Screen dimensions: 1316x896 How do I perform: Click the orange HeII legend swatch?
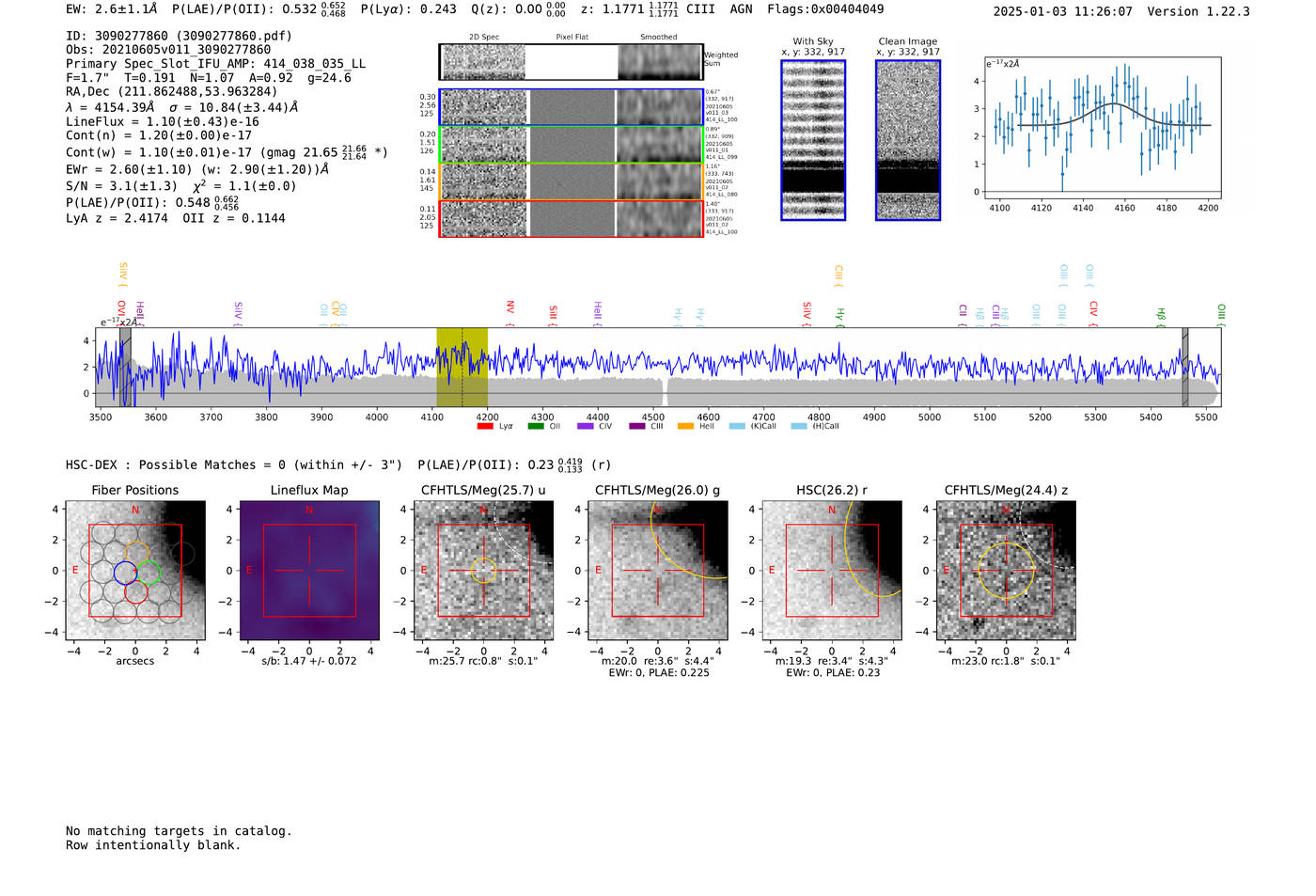685,426
